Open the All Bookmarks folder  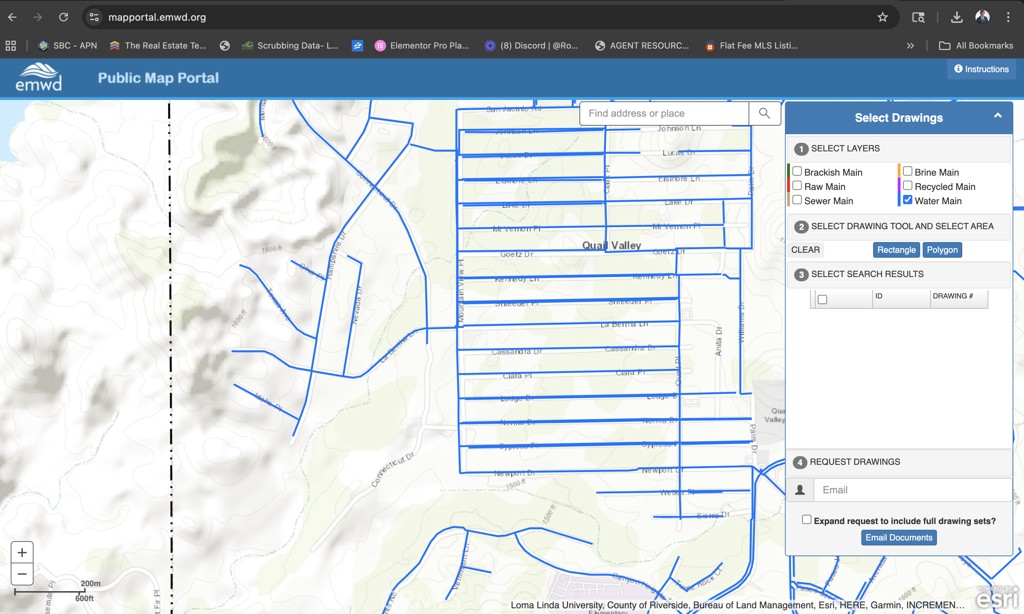pos(976,45)
